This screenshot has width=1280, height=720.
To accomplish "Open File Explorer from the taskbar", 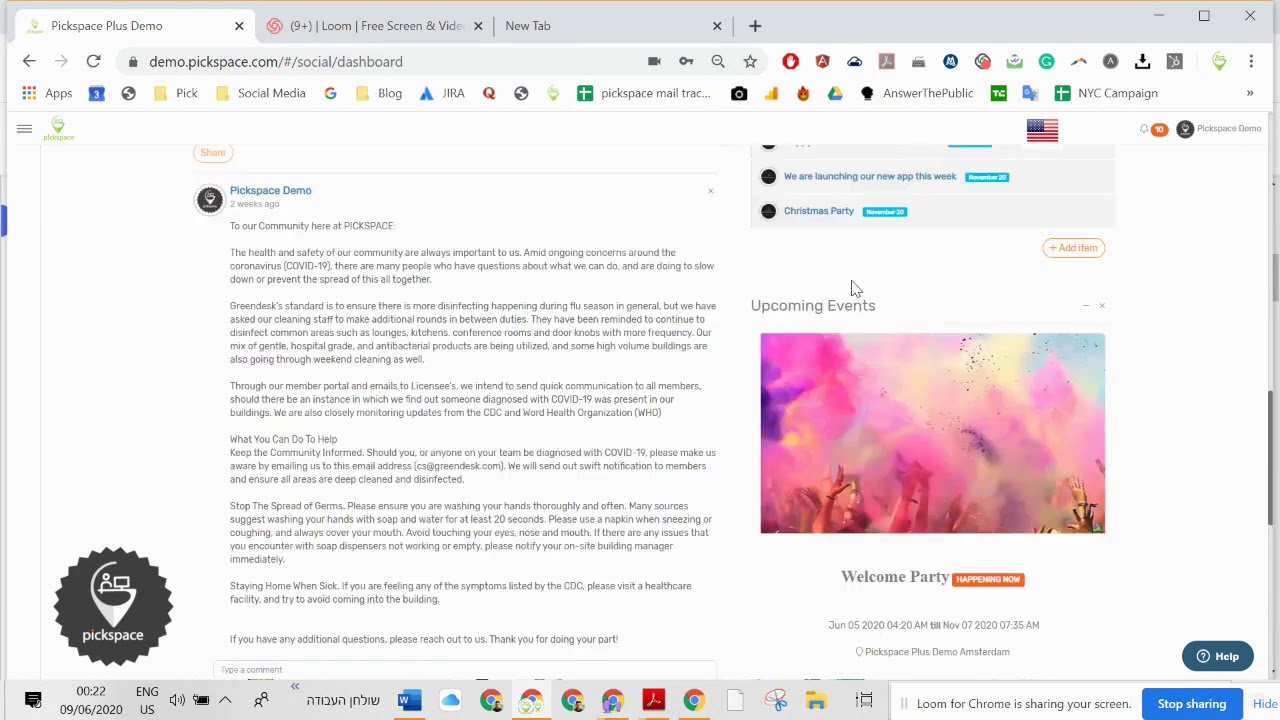I will [816, 701].
